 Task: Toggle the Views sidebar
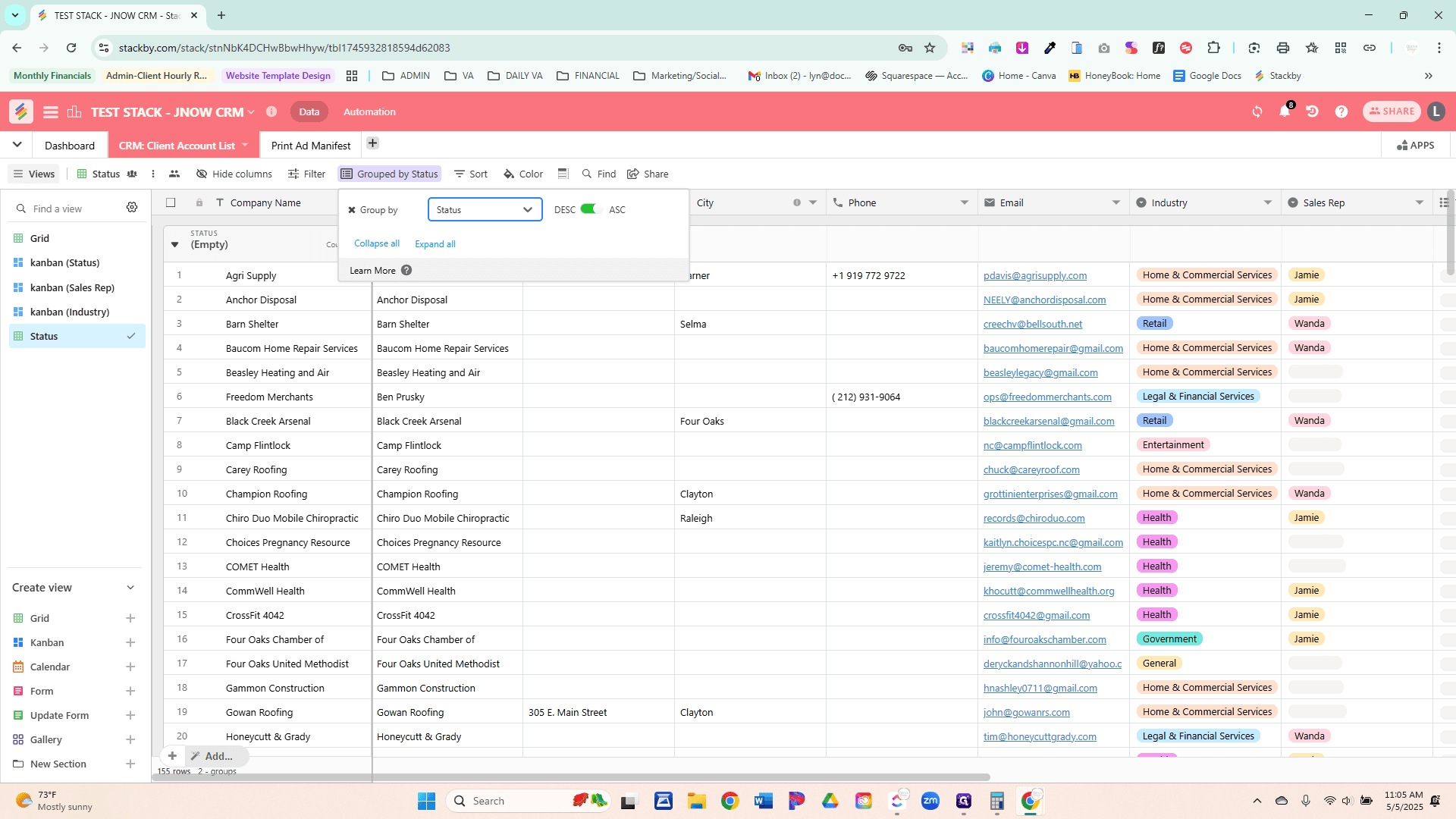[x=34, y=174]
